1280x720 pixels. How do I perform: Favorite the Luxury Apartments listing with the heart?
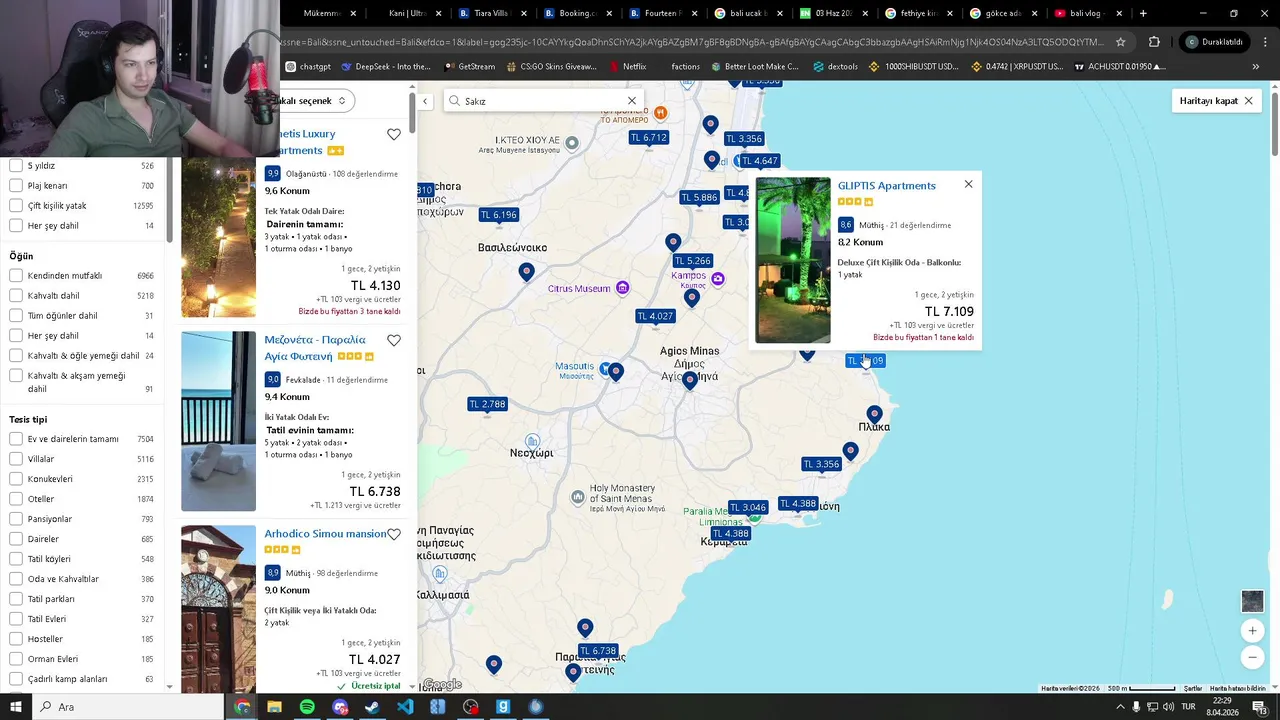pyautogui.click(x=394, y=134)
